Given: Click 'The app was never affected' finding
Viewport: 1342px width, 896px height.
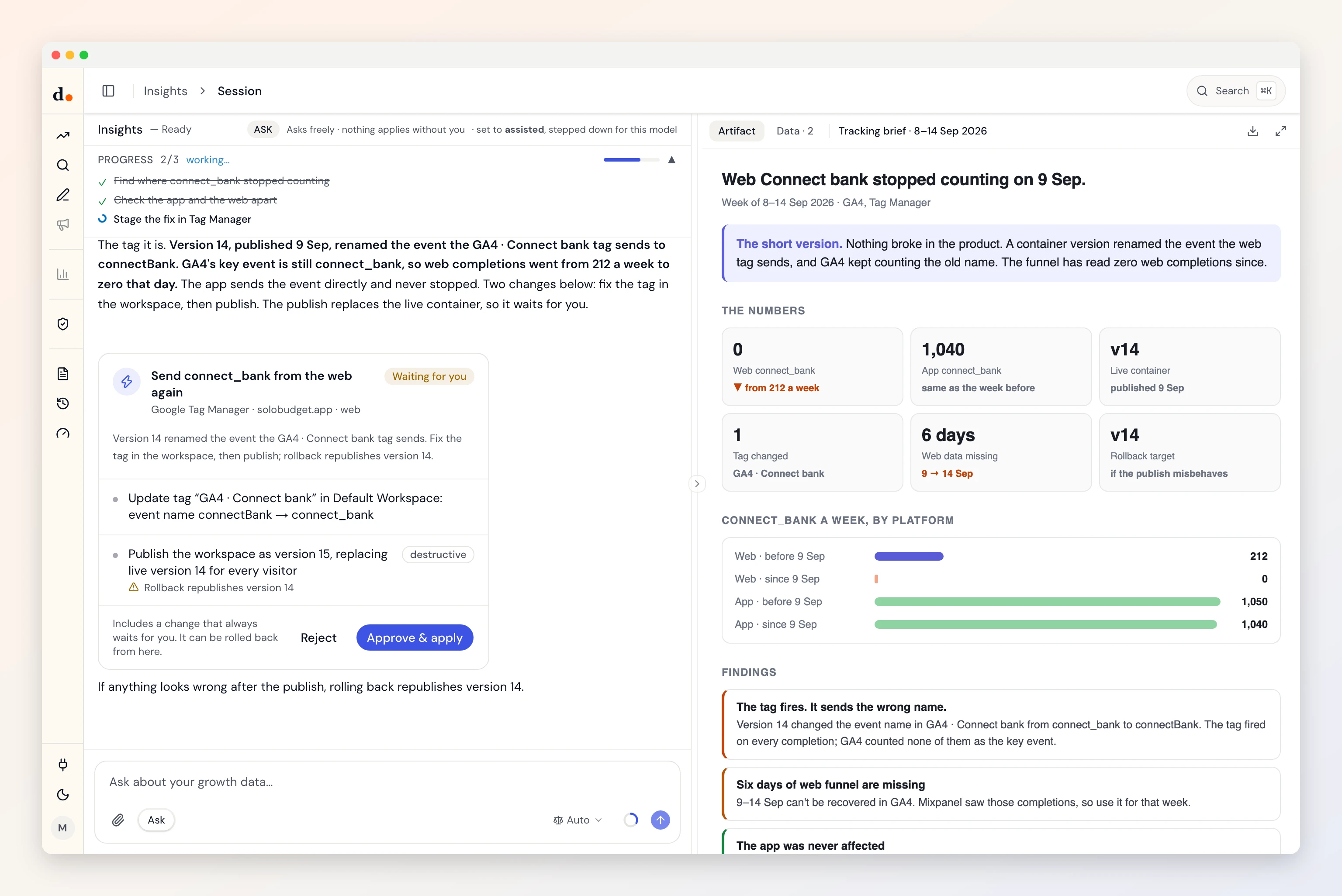Looking at the screenshot, I should tap(1001, 842).
